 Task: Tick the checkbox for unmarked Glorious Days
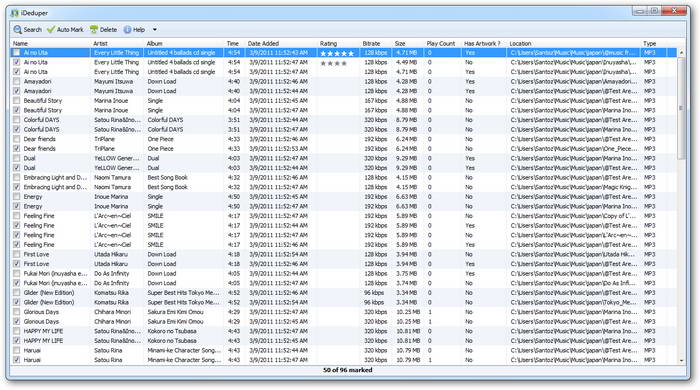pos(17,312)
